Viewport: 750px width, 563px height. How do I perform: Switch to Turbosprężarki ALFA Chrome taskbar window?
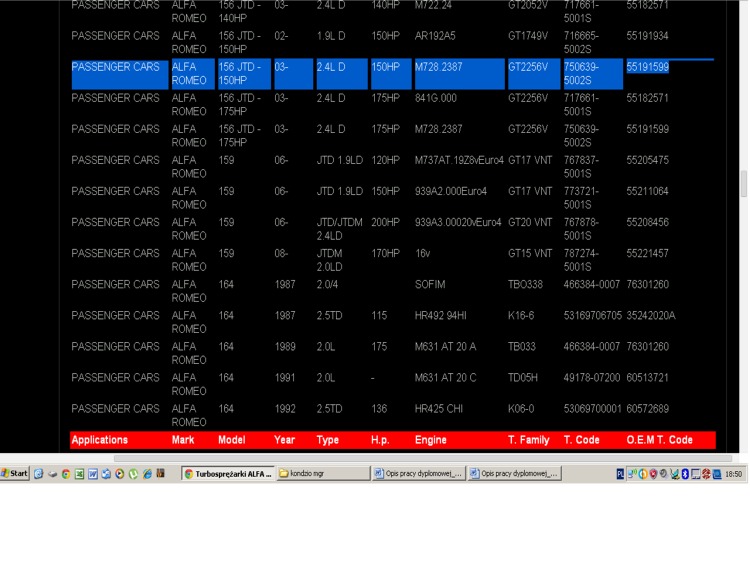(x=228, y=474)
